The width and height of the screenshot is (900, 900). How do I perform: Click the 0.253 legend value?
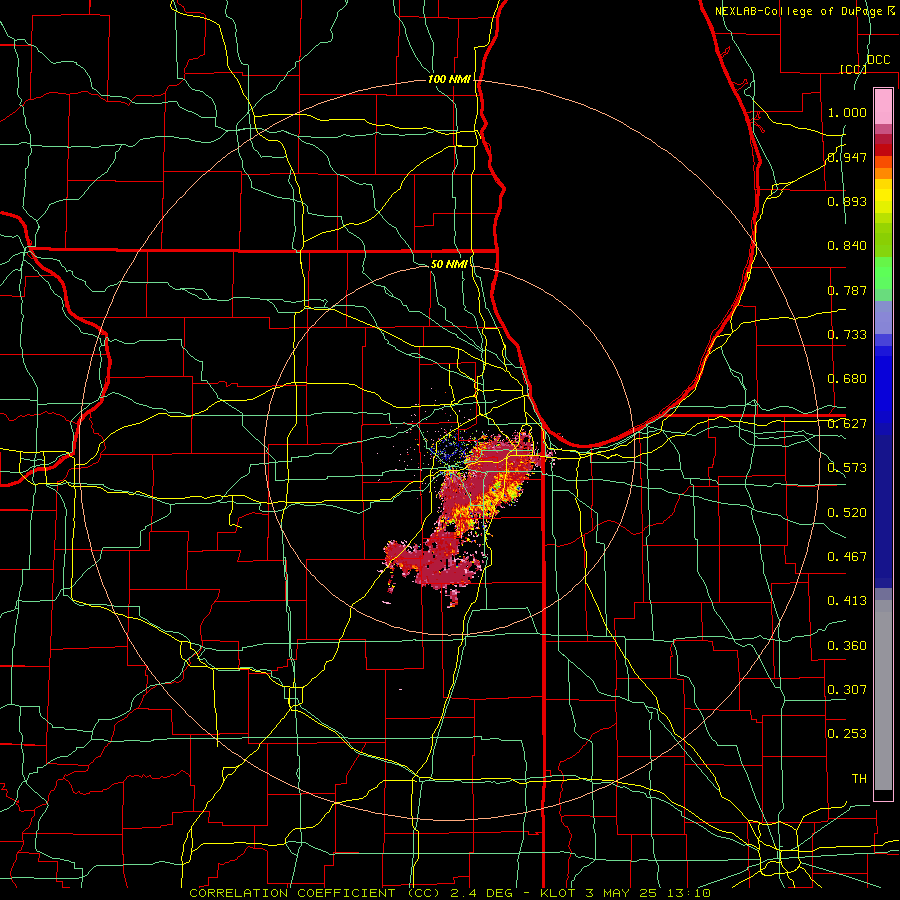(x=847, y=734)
